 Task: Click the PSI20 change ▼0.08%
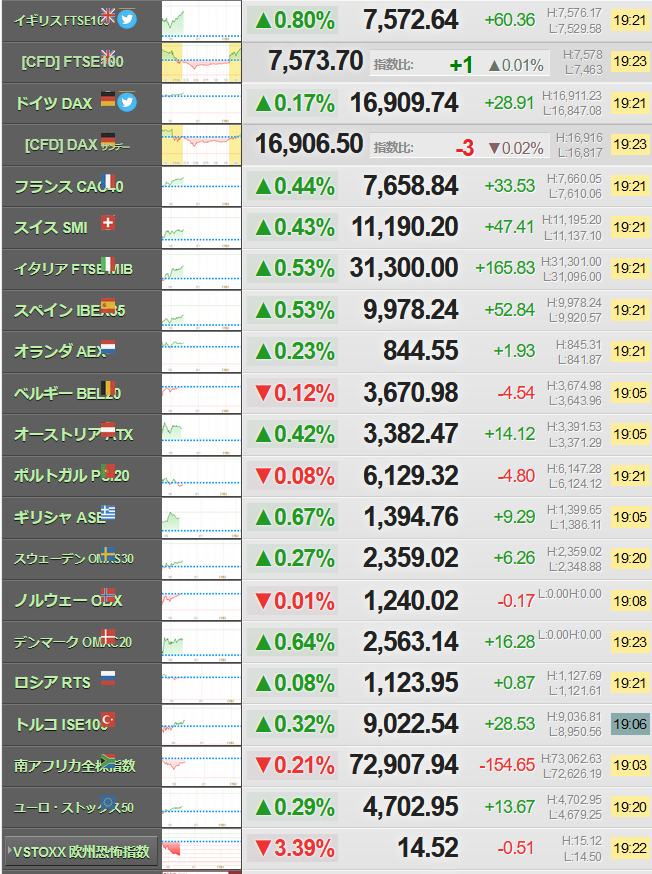pos(295,477)
